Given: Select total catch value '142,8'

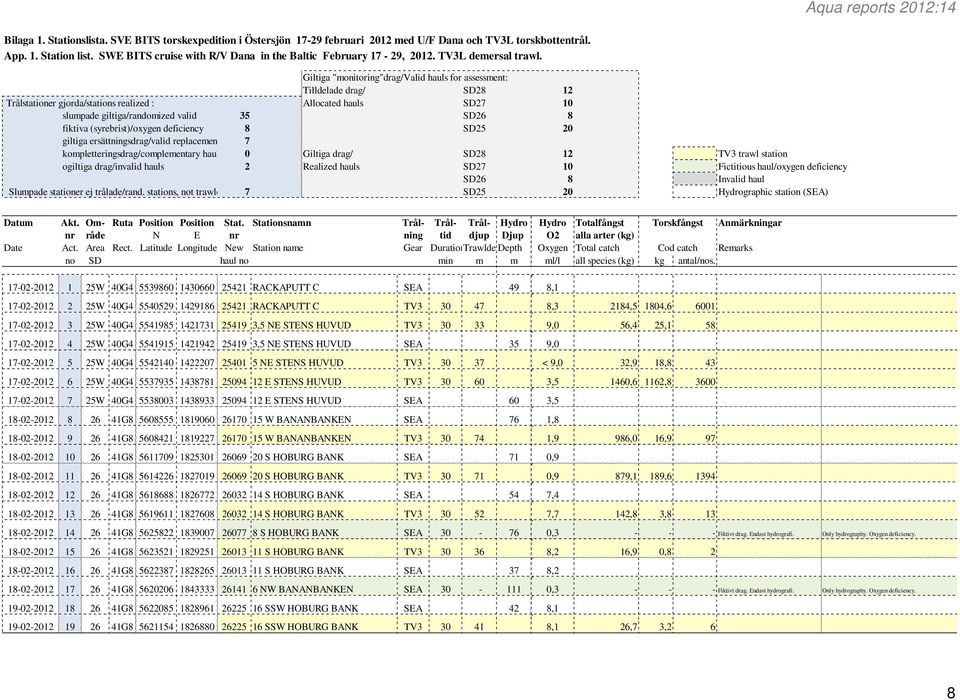Looking at the screenshot, I should click(626, 514).
